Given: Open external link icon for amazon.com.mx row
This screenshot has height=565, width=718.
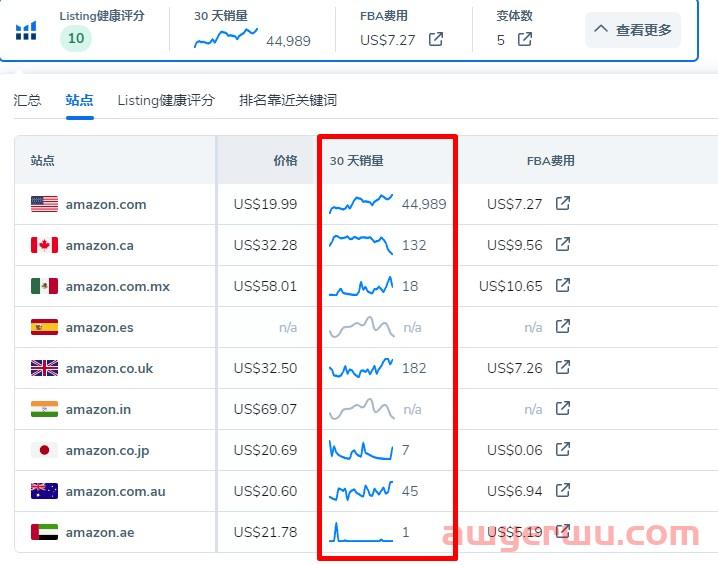Looking at the screenshot, I should [x=563, y=286].
